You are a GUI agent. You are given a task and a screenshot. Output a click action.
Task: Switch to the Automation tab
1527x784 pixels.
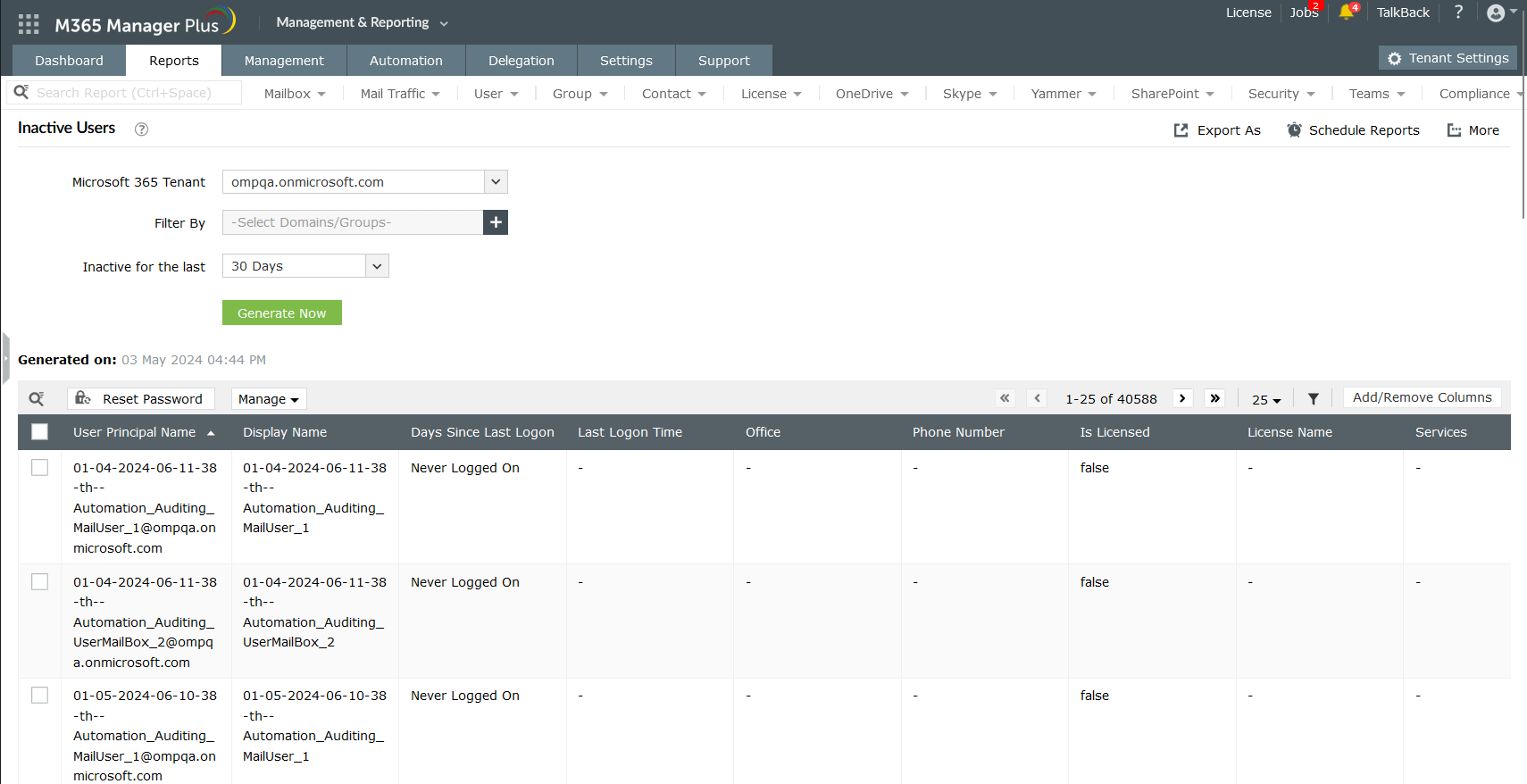(406, 61)
